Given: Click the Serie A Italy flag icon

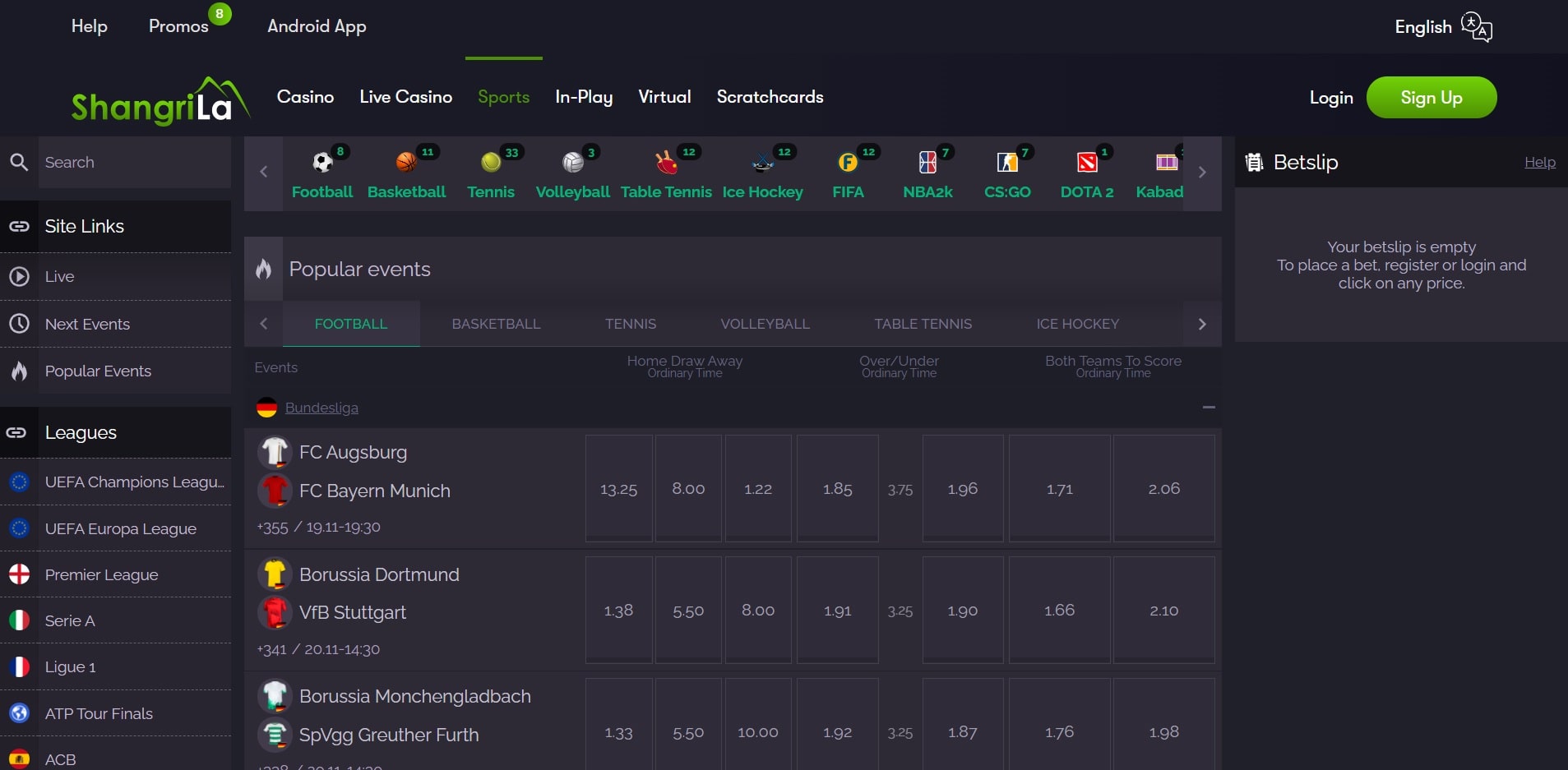Looking at the screenshot, I should (20, 620).
